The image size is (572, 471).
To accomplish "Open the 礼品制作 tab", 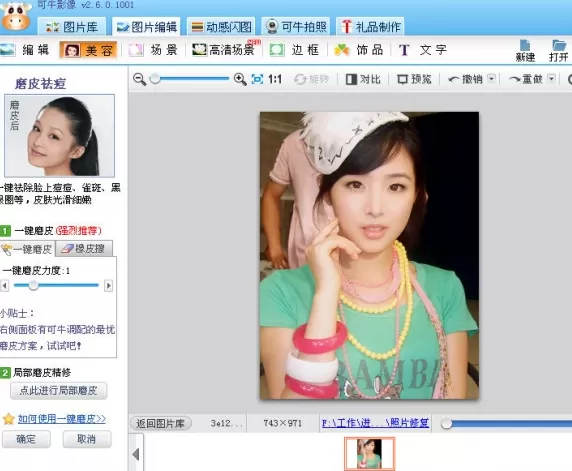I will point(370,27).
